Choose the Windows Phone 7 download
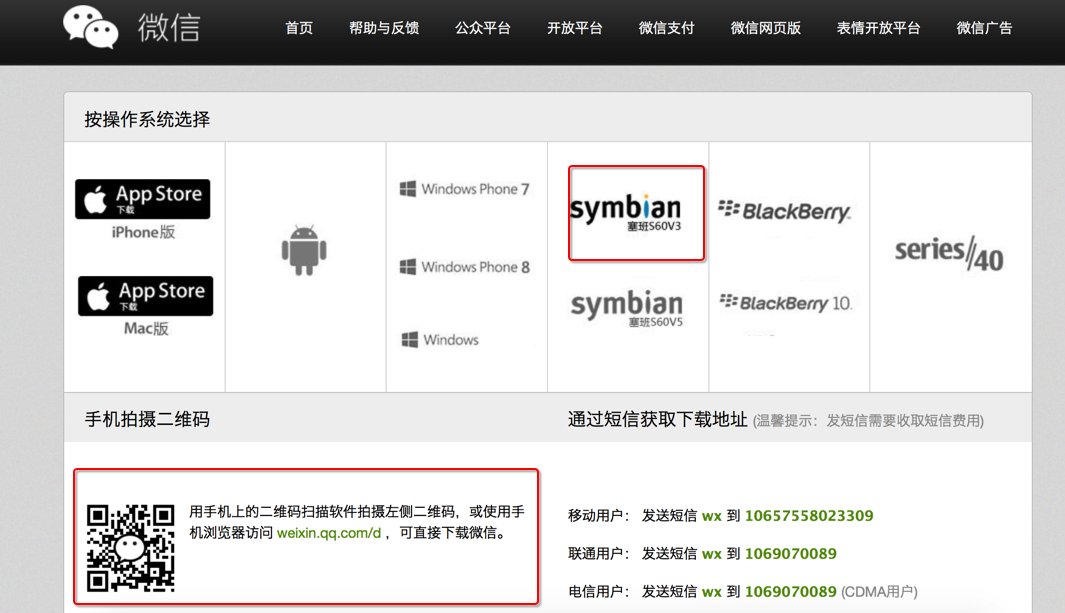The height and width of the screenshot is (613, 1065). [x=465, y=189]
